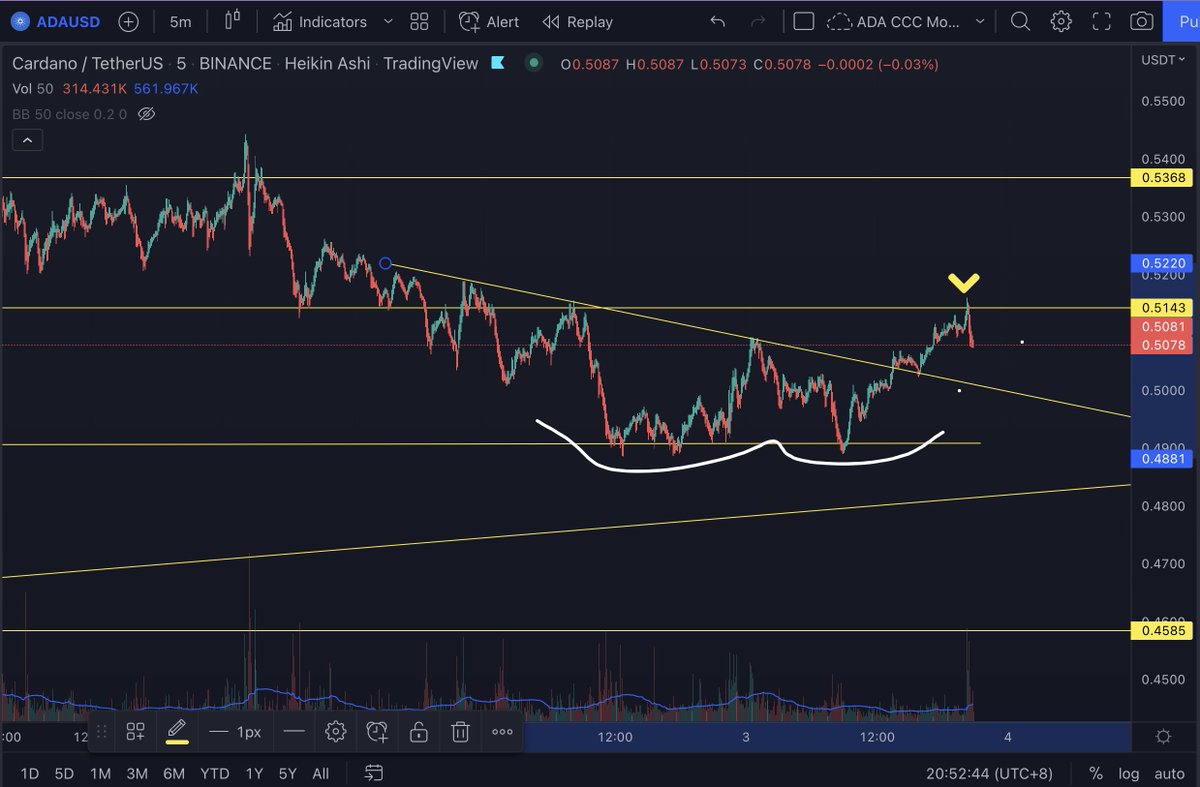
Task: Click the Vol 50 indicator legend
Action: point(32,89)
